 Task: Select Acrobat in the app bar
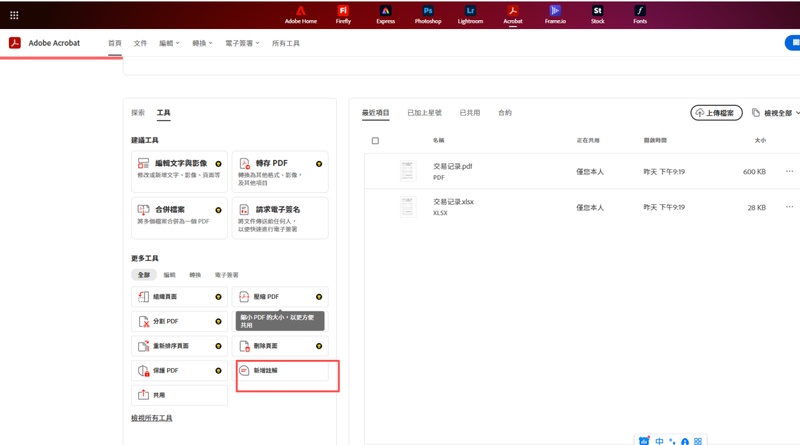coord(513,15)
